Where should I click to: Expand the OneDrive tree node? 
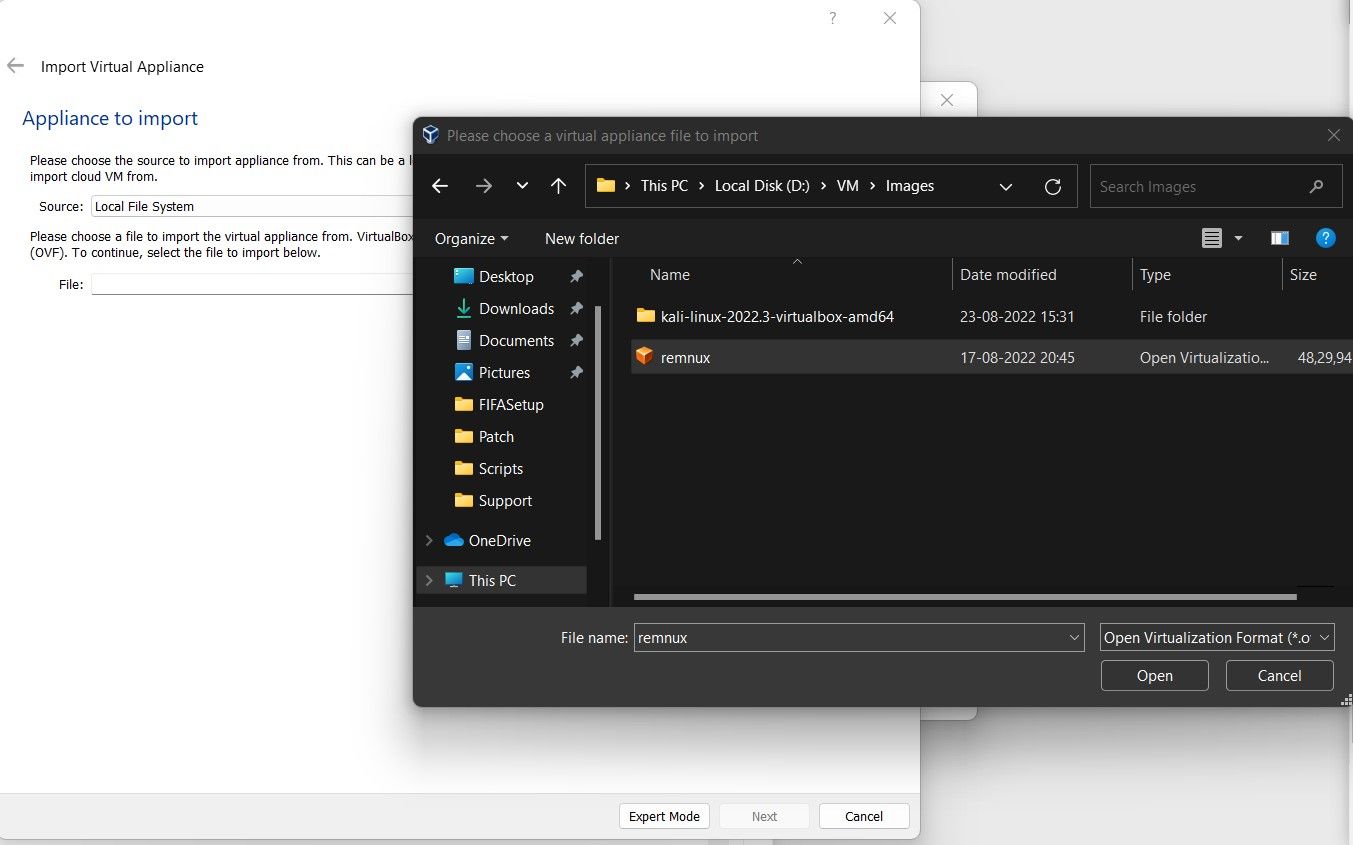coord(429,540)
